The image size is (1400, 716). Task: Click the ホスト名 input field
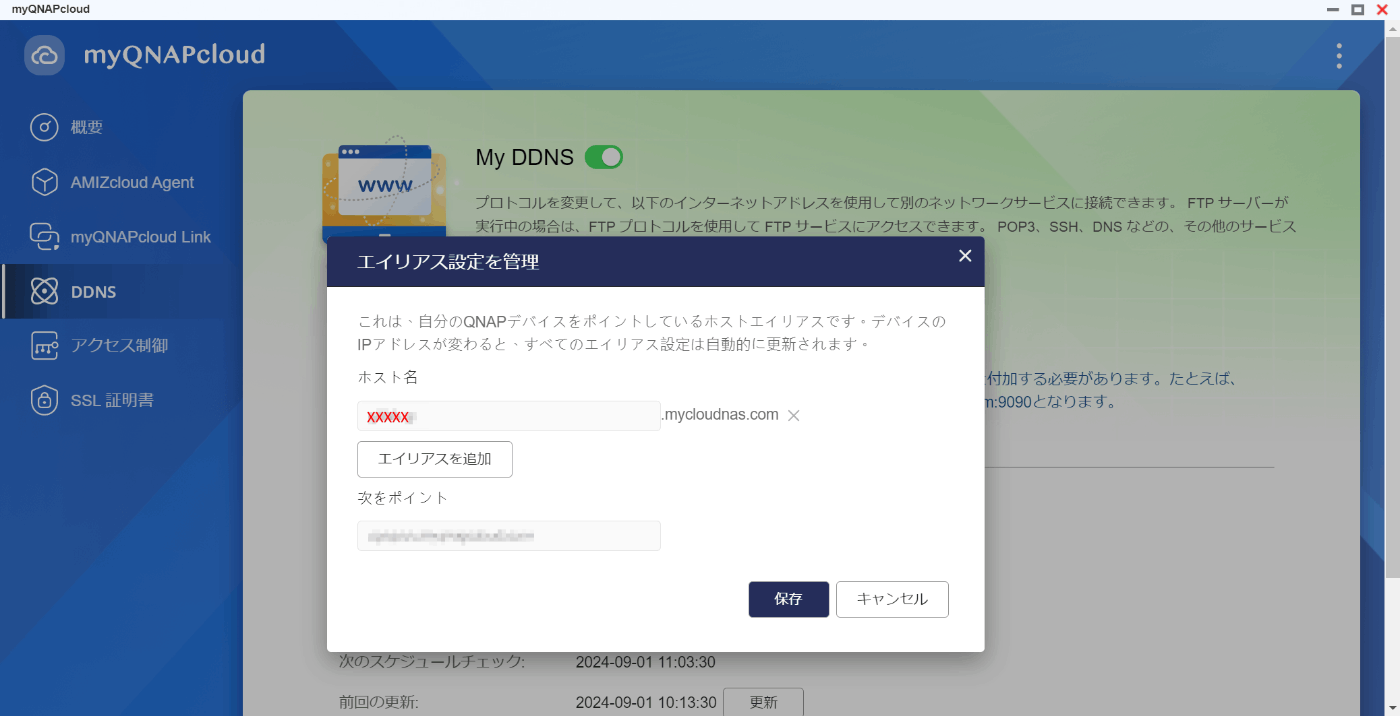pos(509,416)
